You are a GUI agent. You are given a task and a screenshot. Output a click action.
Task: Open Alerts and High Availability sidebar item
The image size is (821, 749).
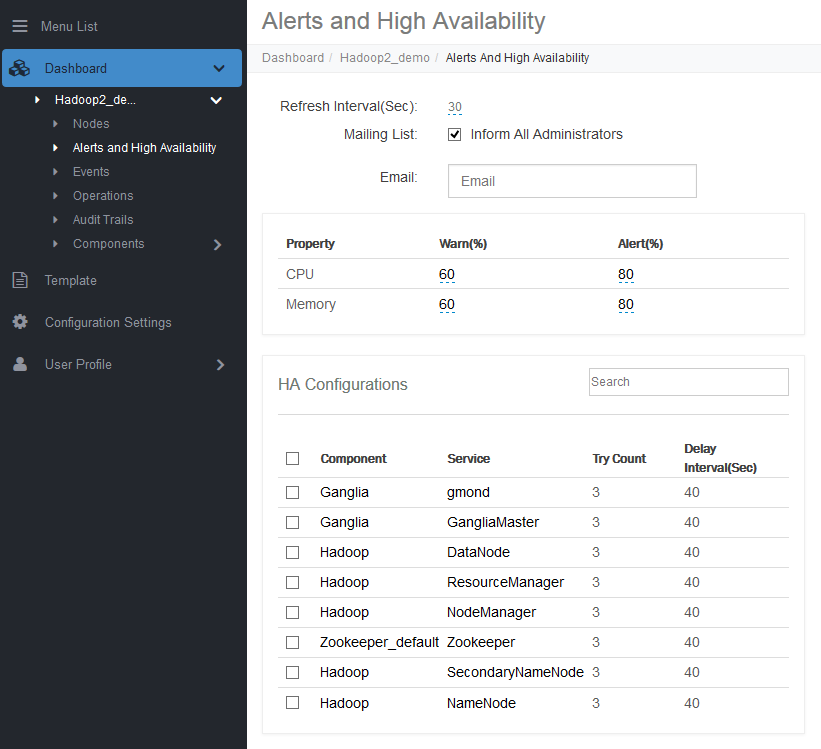tap(144, 148)
